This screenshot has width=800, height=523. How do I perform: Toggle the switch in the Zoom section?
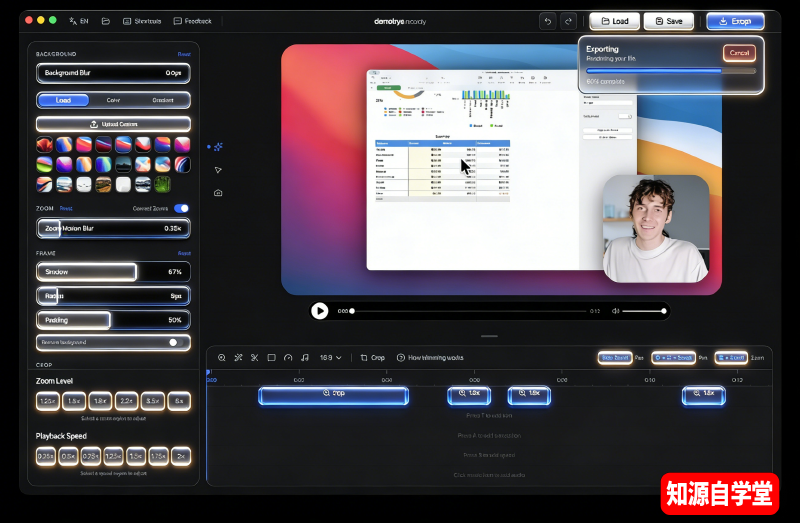click(x=181, y=209)
